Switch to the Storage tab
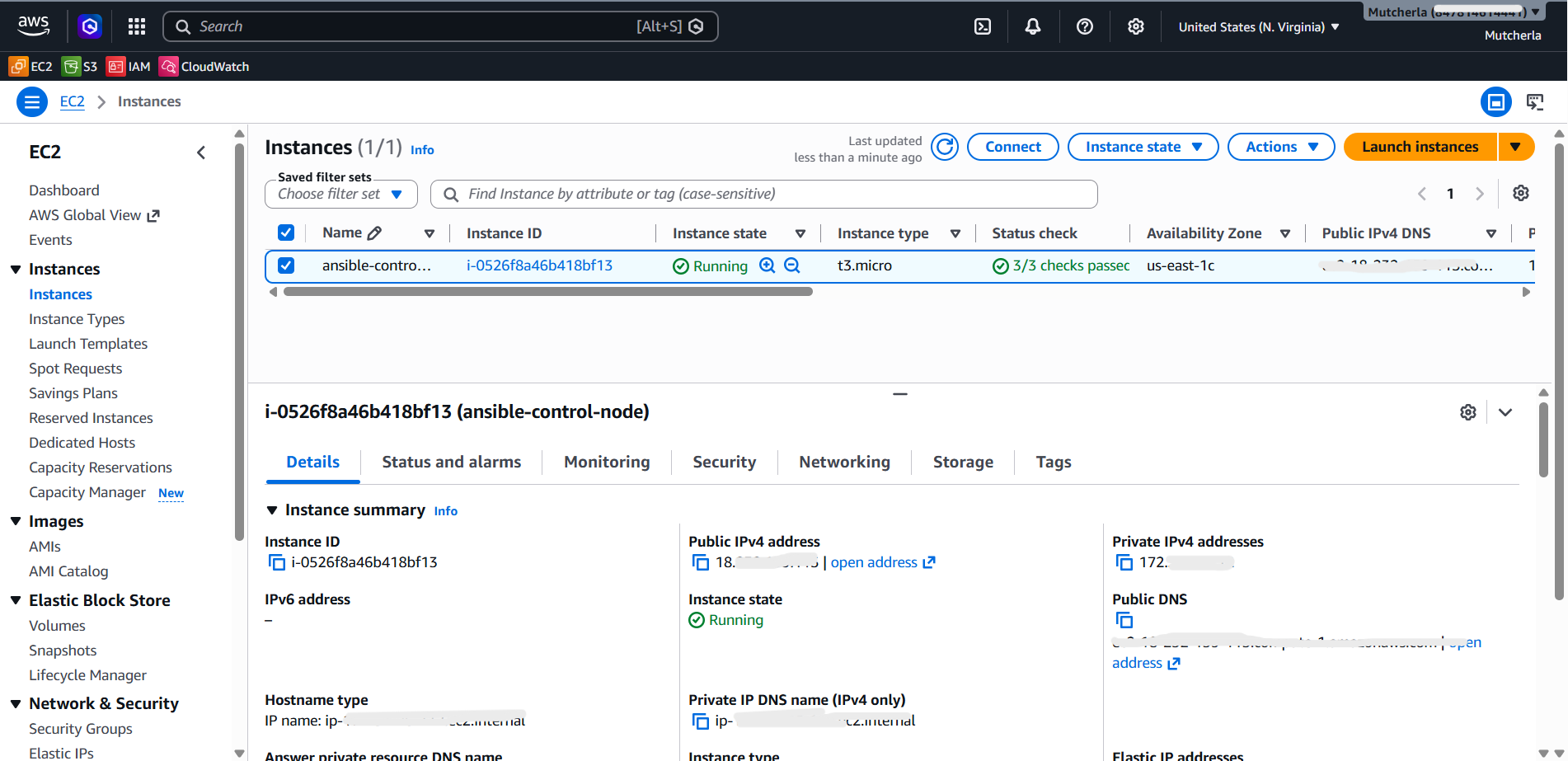1568x761 pixels. [x=963, y=463]
